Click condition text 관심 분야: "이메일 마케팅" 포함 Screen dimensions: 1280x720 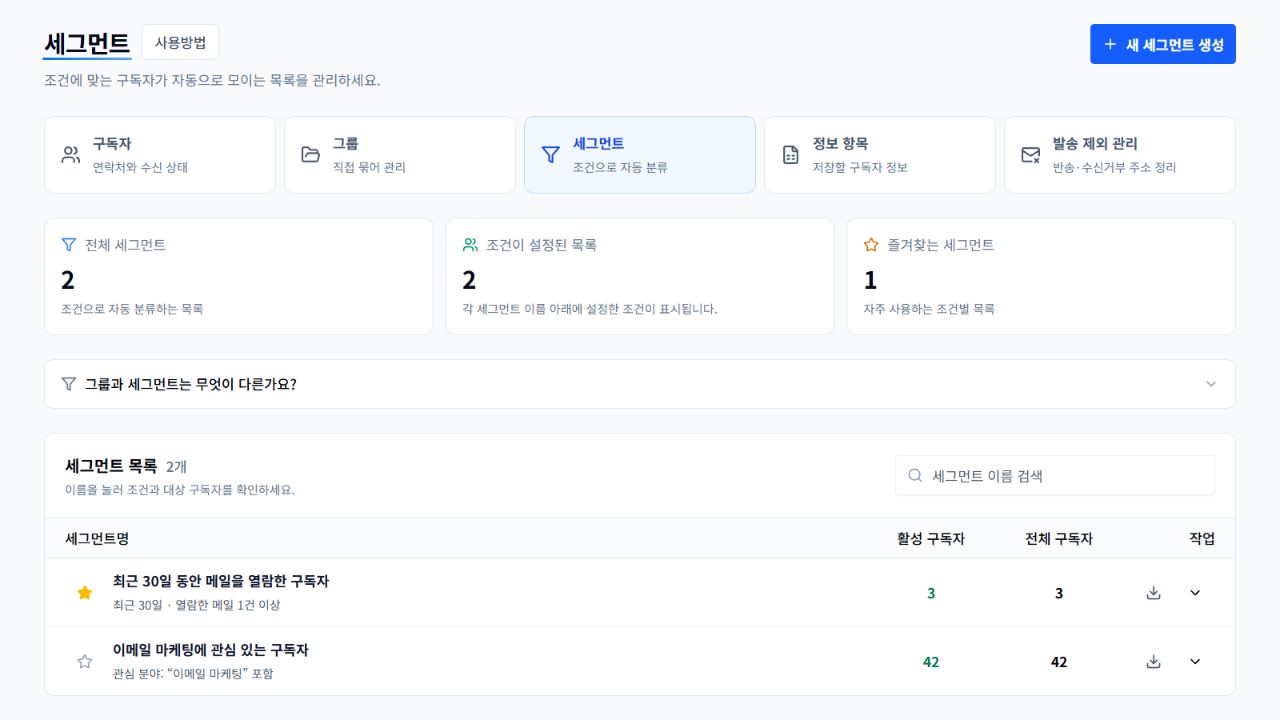193,674
